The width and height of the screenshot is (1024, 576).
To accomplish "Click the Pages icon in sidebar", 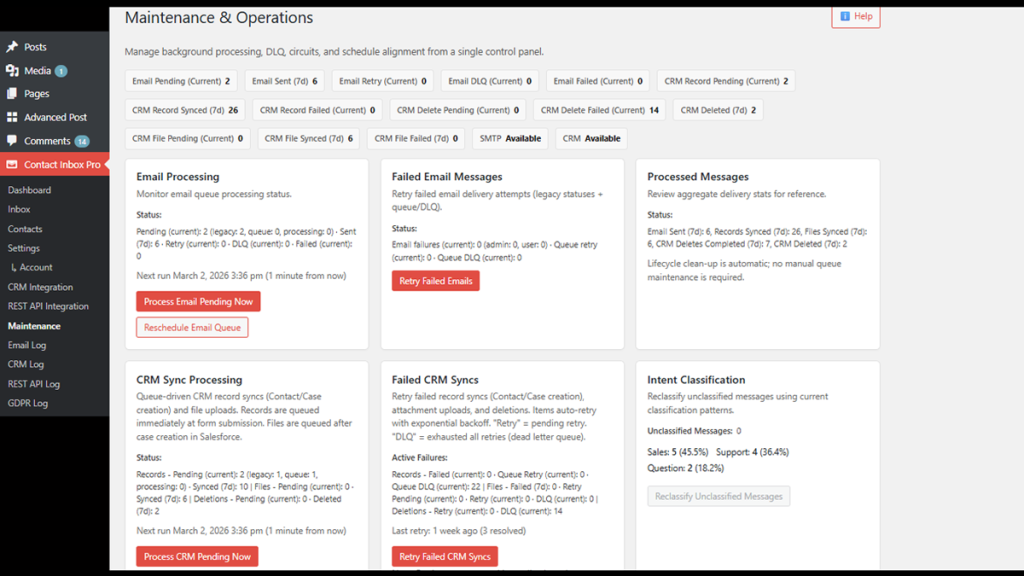I will click(12, 94).
